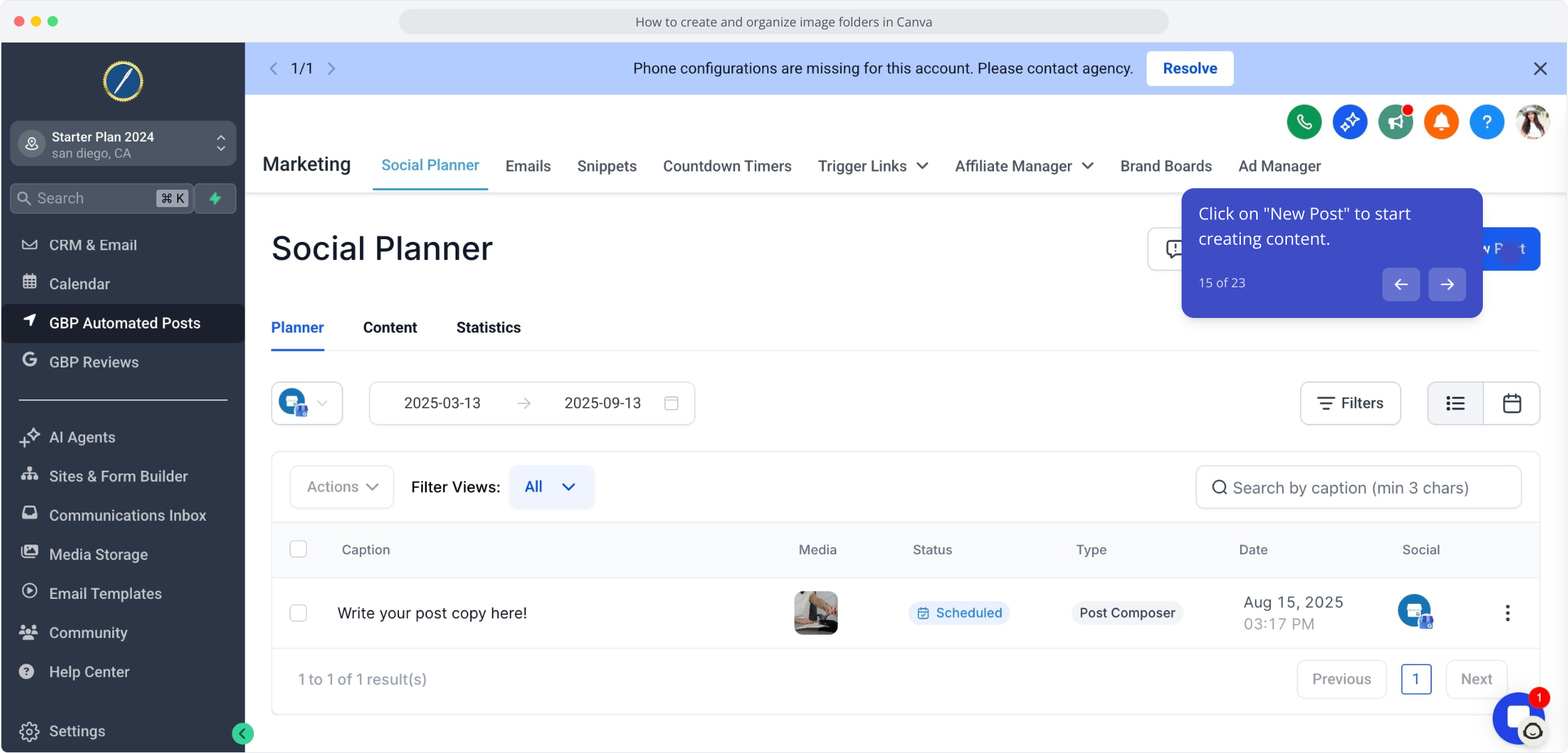Open the Actions dropdown
Screen dimensions: 1568x753
click(x=342, y=487)
